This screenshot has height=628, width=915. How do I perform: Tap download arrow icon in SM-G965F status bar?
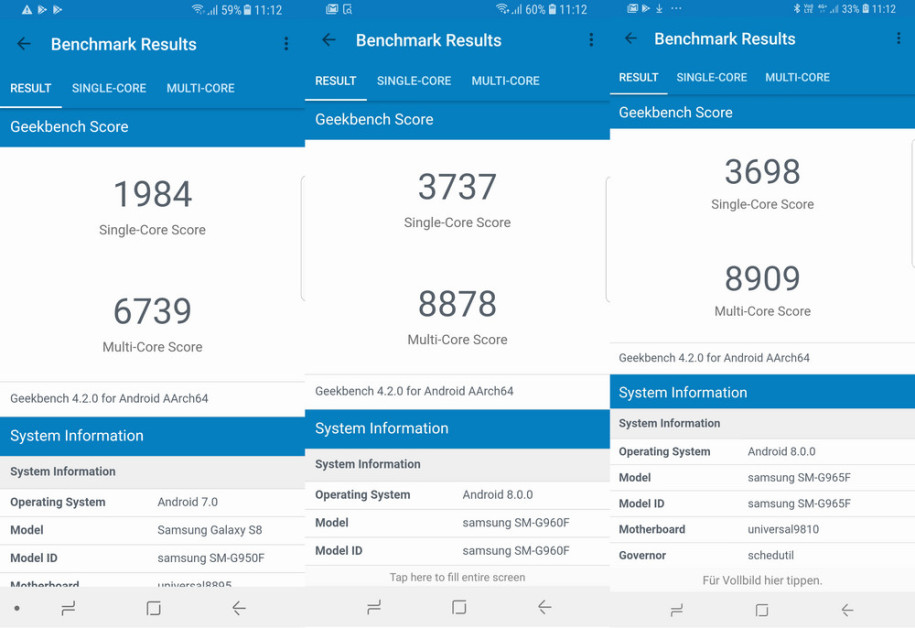659,8
